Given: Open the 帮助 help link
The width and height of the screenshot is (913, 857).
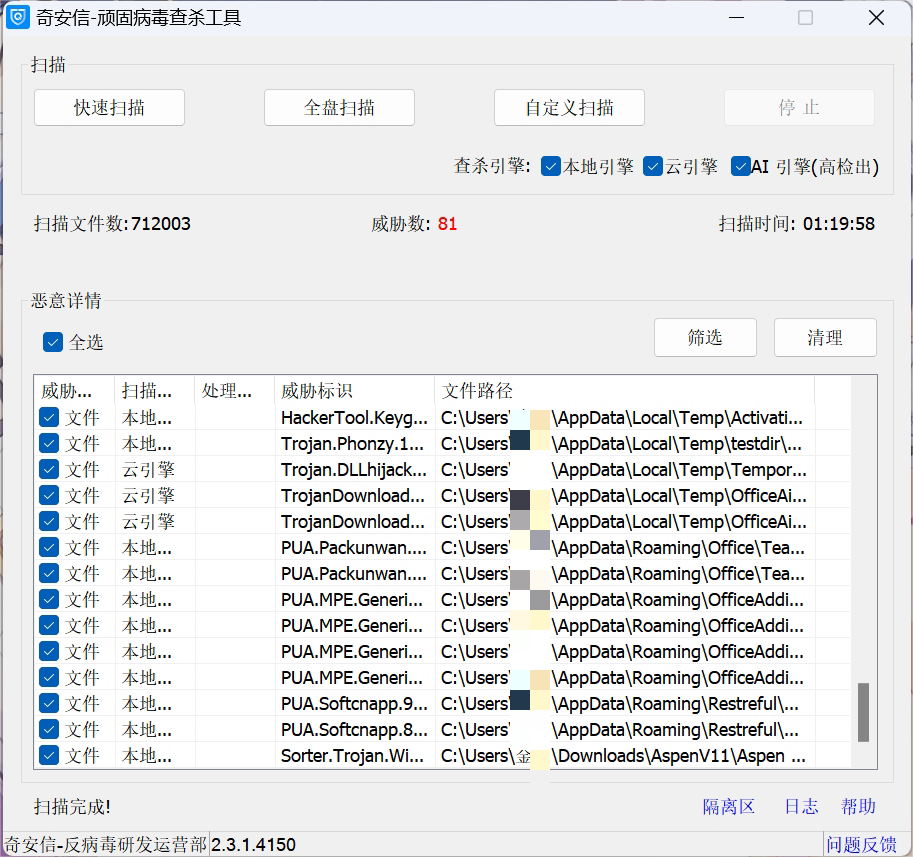Looking at the screenshot, I should click(x=858, y=807).
